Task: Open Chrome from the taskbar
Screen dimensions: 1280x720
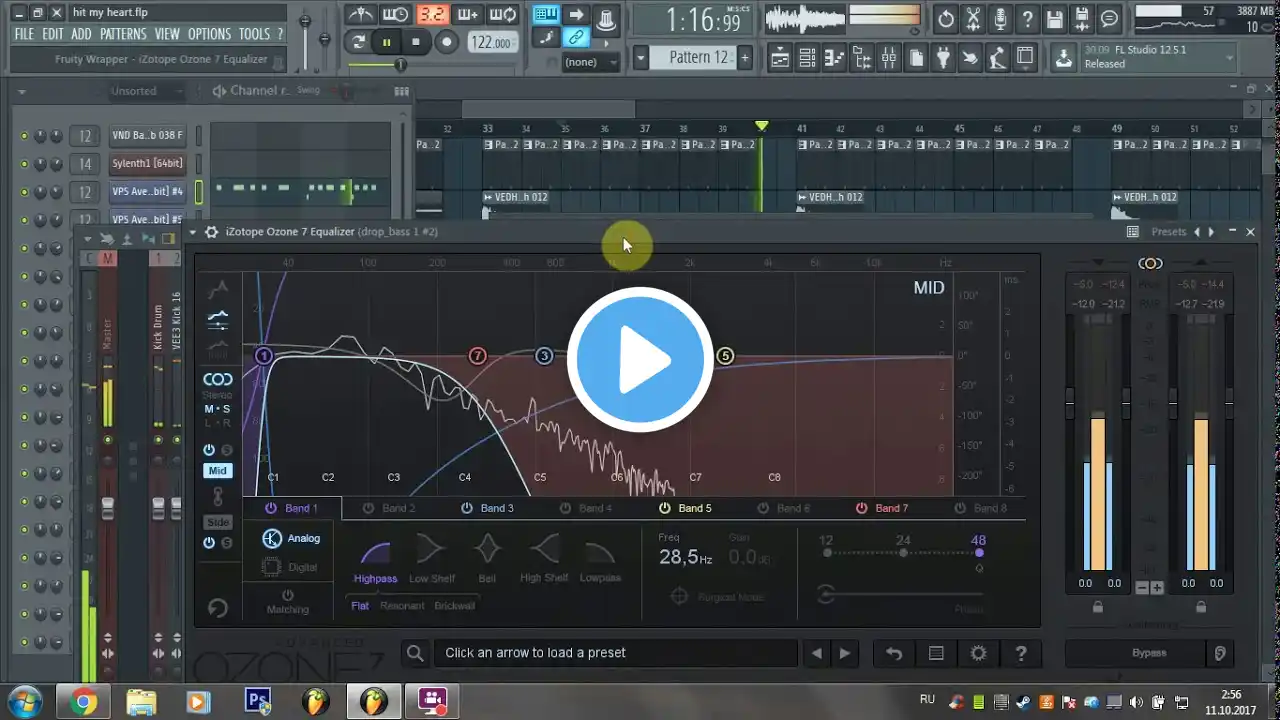Action: coord(83,701)
